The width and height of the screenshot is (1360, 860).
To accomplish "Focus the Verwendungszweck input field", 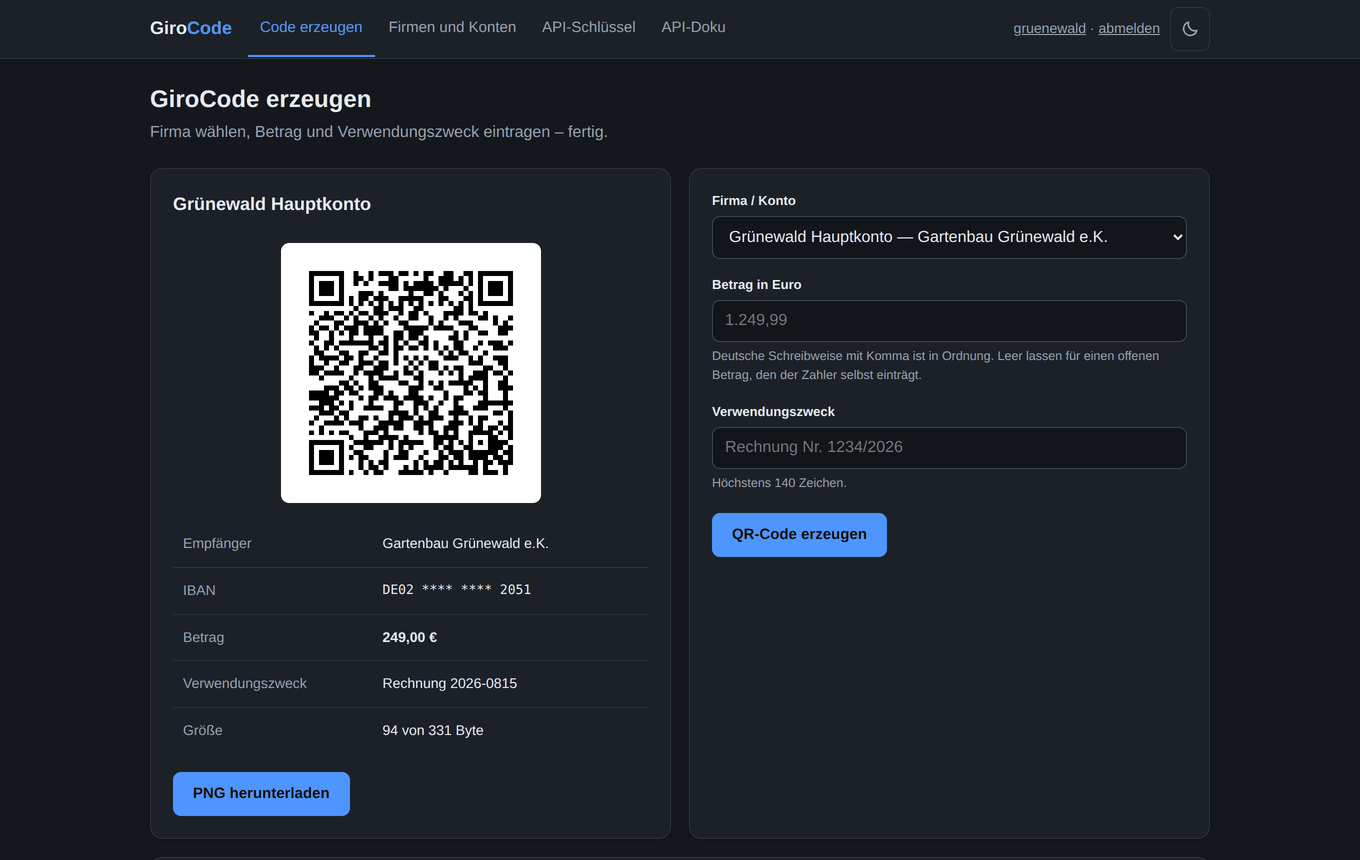I will coord(949,448).
